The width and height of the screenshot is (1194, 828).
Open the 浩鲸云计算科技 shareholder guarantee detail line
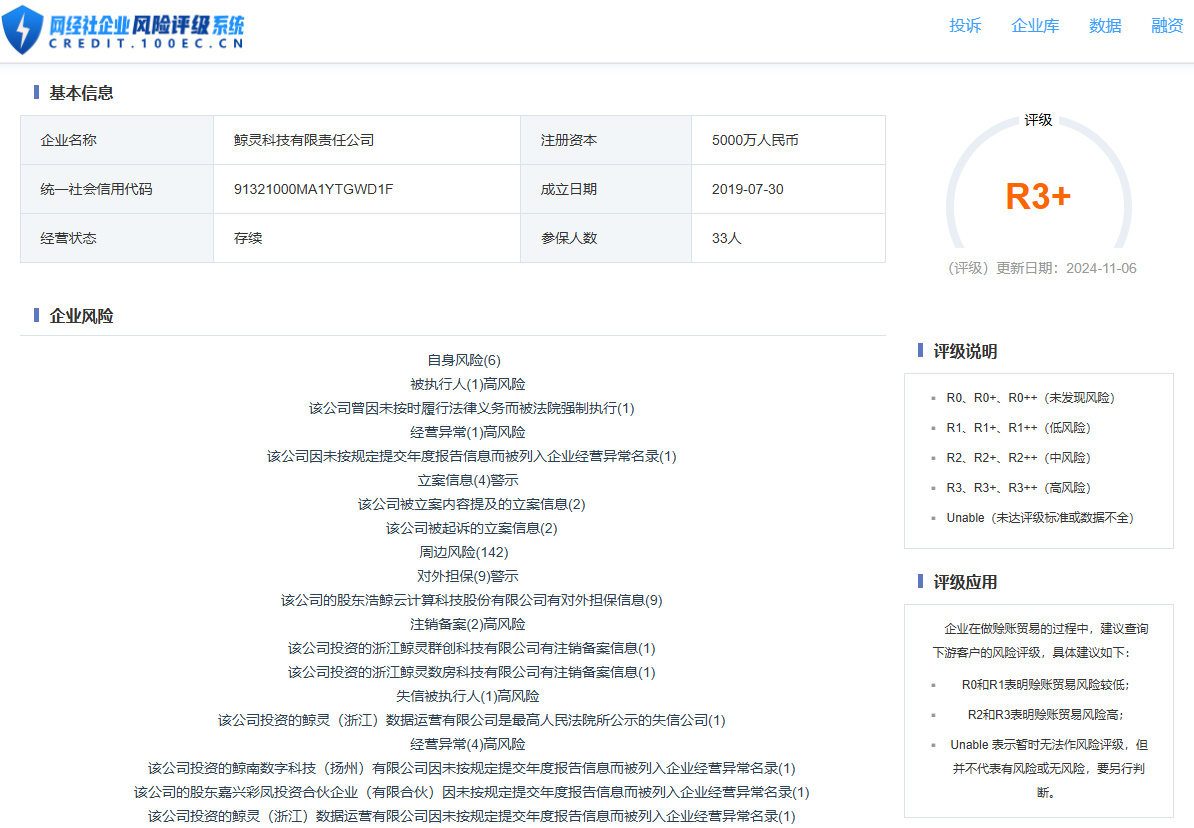click(471, 600)
